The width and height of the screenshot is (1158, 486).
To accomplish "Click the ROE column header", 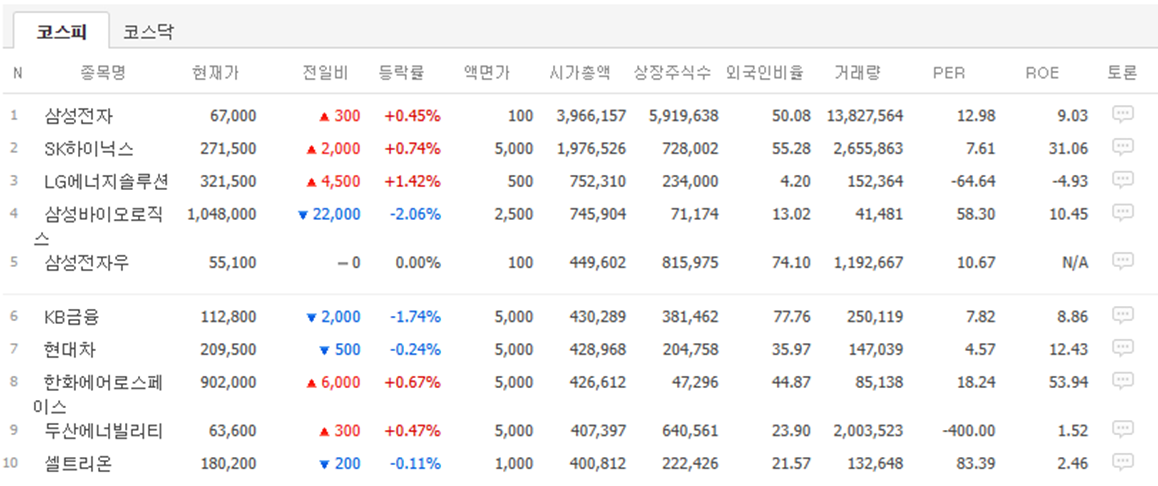I will 1042,73.
